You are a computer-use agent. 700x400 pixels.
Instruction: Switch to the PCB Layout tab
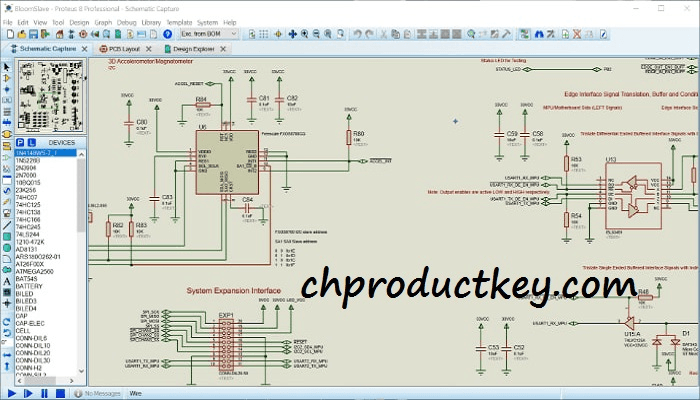point(124,49)
